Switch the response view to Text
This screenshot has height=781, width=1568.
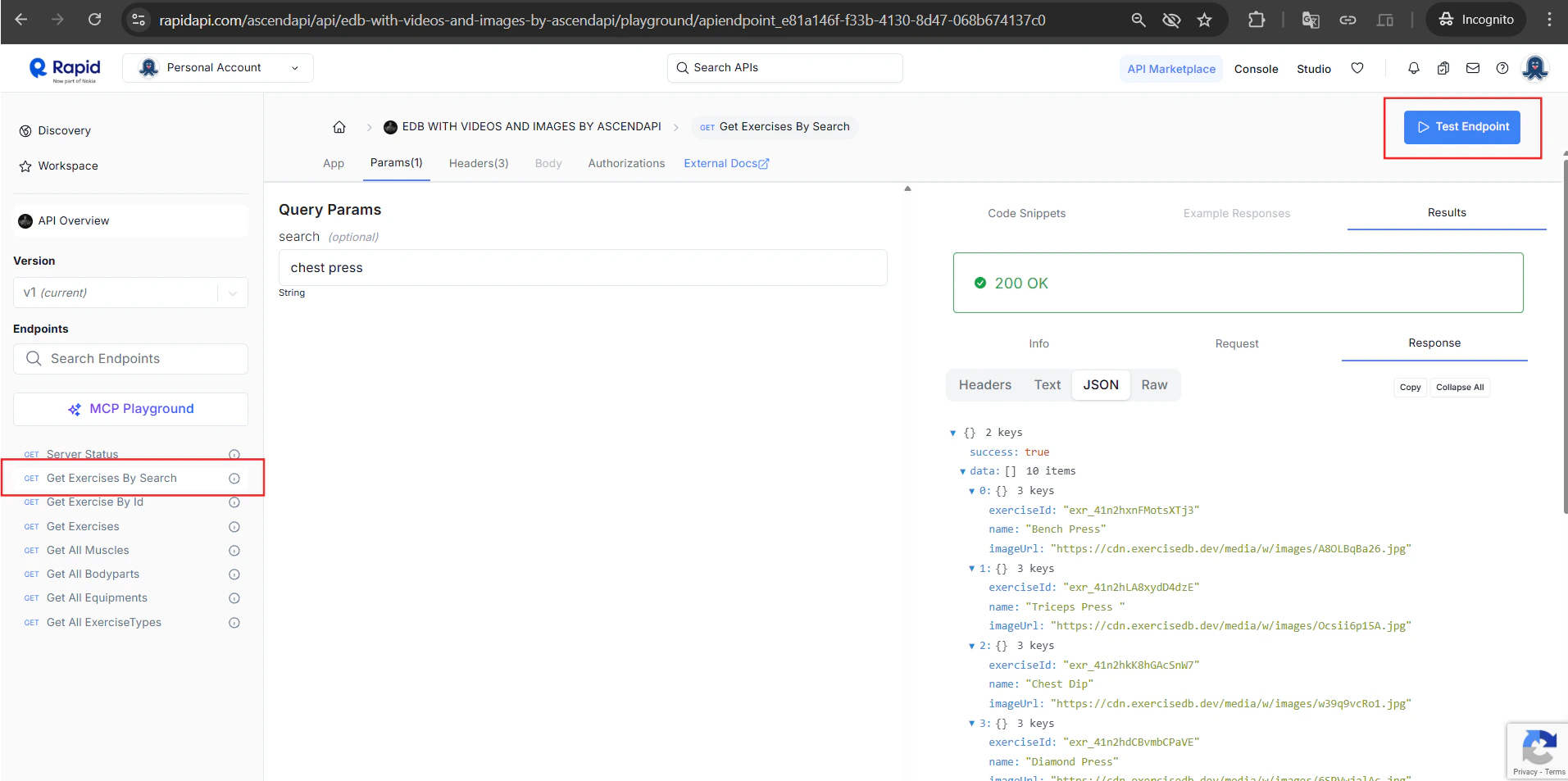tap(1047, 384)
